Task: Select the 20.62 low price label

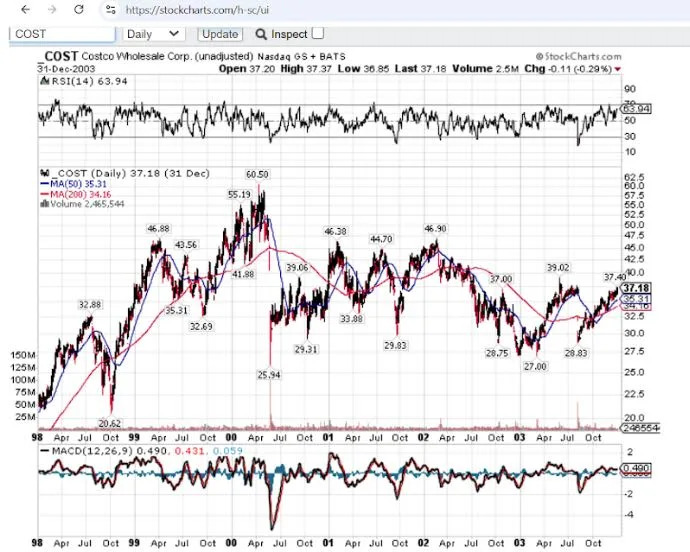Action: coord(110,423)
